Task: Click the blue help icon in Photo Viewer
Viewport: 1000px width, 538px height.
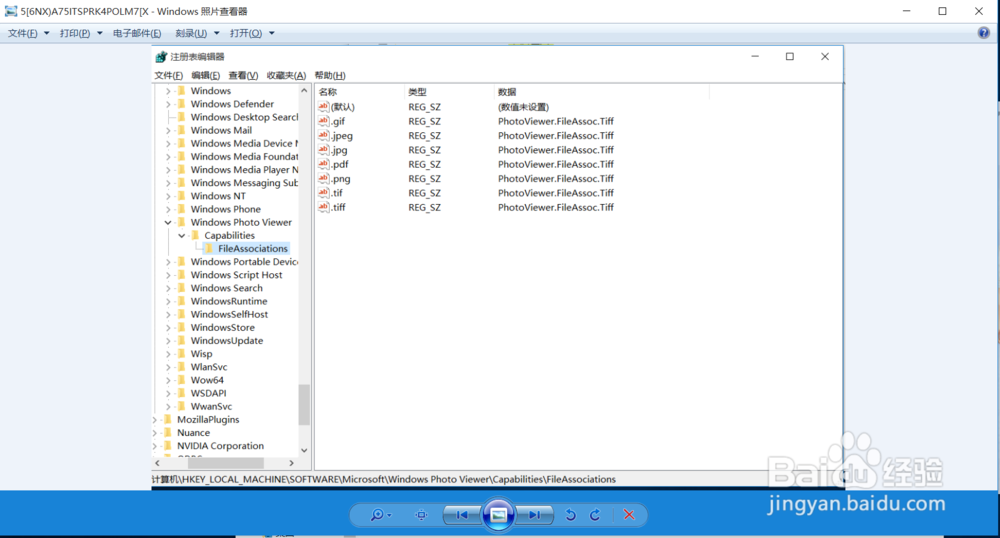Action: [984, 33]
